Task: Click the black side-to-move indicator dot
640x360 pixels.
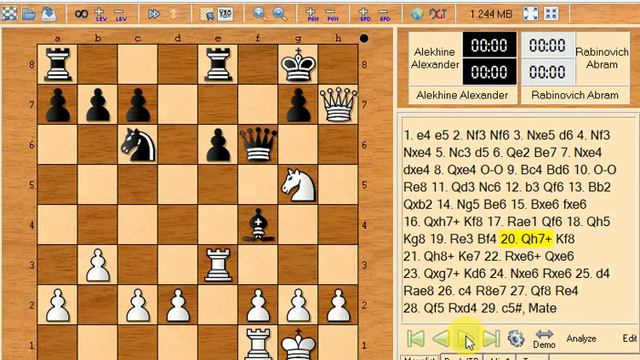Action: click(364, 38)
